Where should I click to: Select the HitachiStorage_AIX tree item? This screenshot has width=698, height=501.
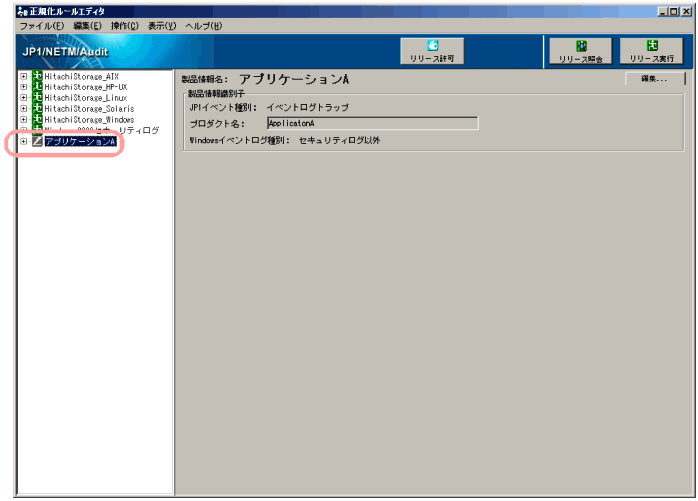[x=81, y=76]
